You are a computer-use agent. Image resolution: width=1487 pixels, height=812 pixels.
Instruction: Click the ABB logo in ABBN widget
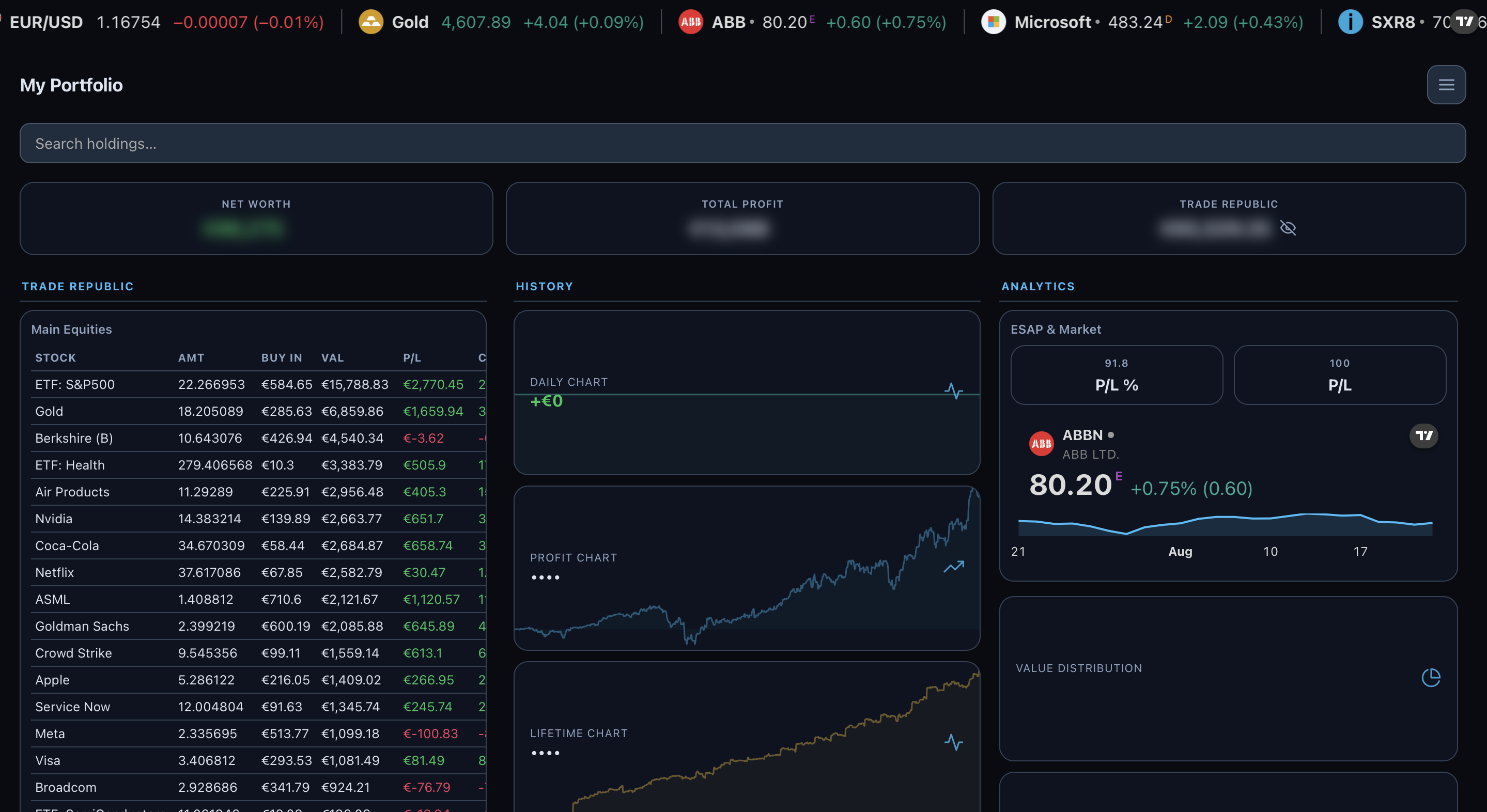(x=1041, y=444)
